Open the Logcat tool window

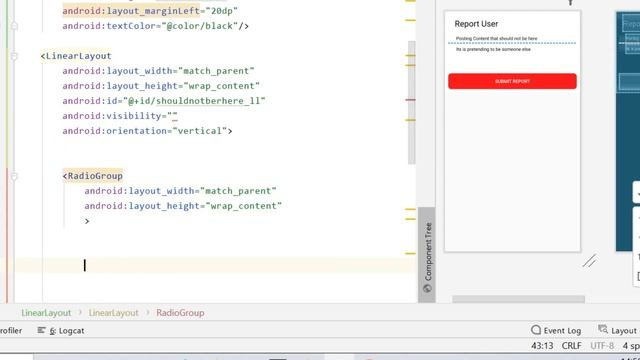[61, 331]
